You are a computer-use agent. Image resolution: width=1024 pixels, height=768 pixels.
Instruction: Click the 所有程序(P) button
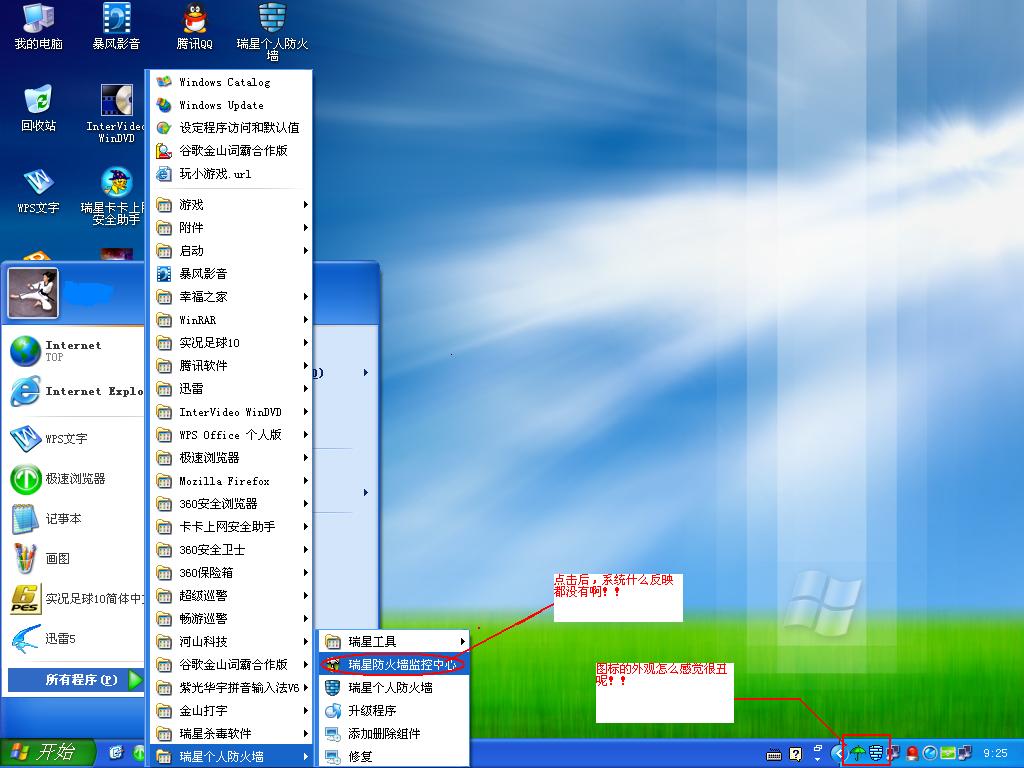(x=75, y=680)
